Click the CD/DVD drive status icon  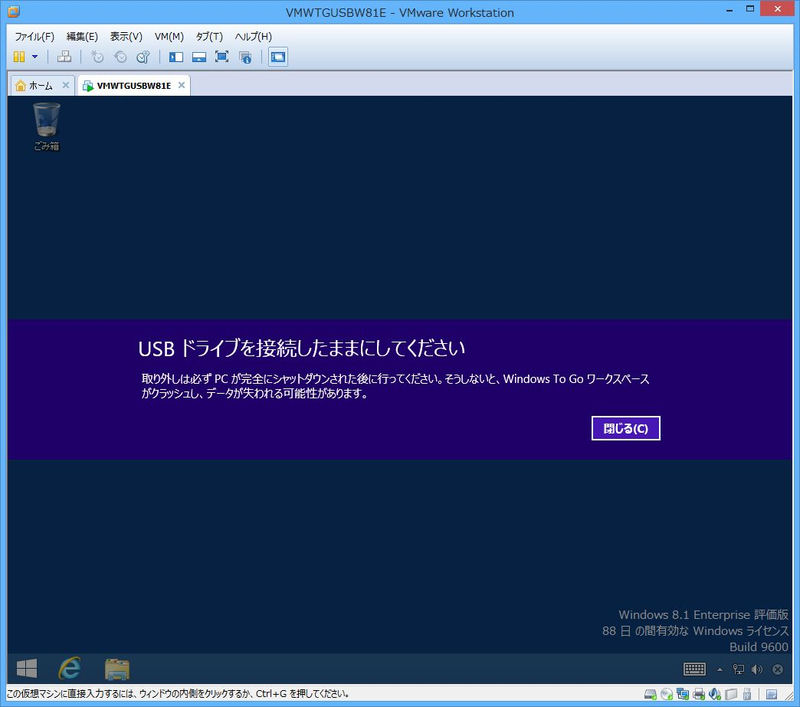667,694
